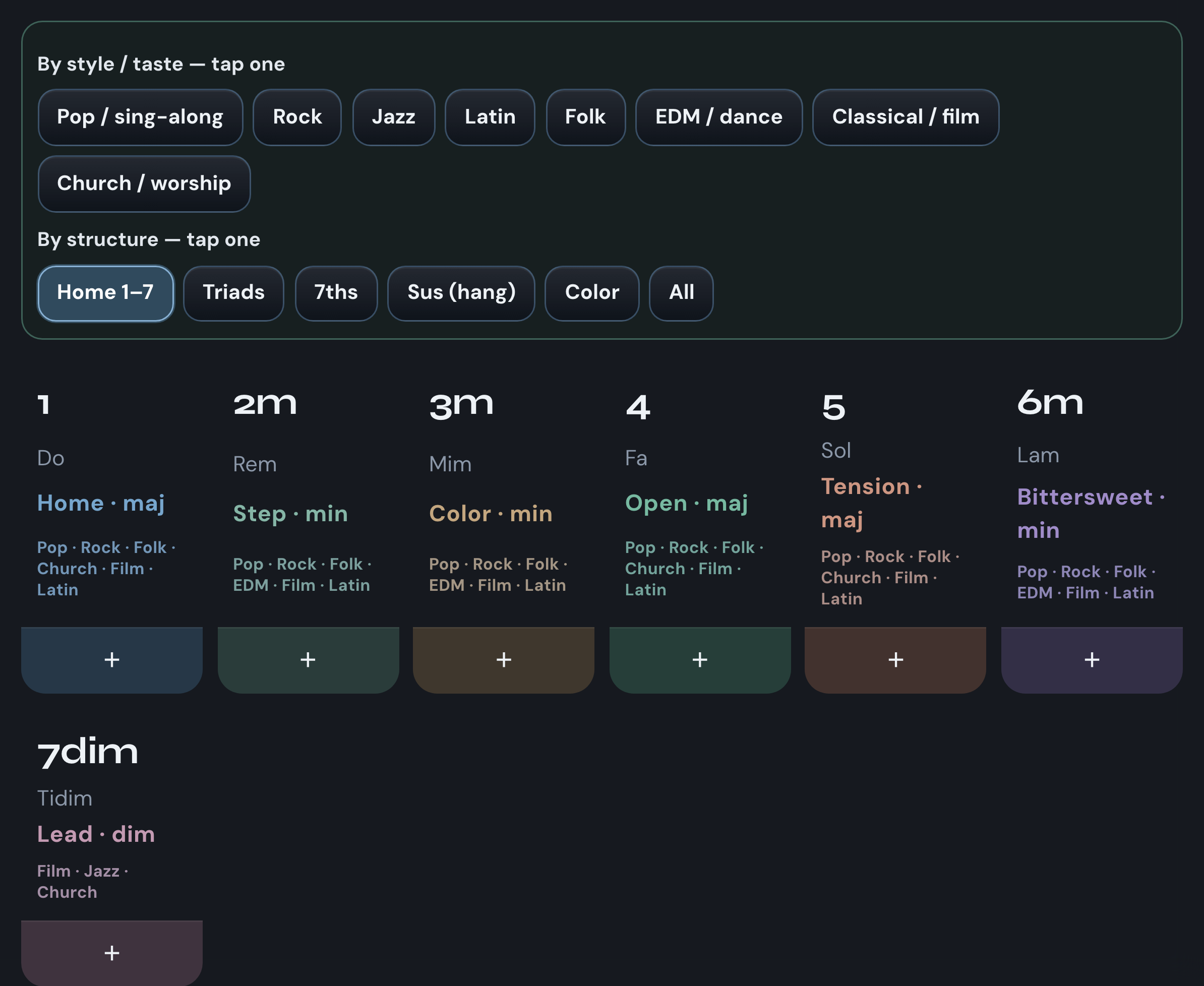Open the Color structure filter
Screen dimensions: 1204x986
[x=592, y=293]
